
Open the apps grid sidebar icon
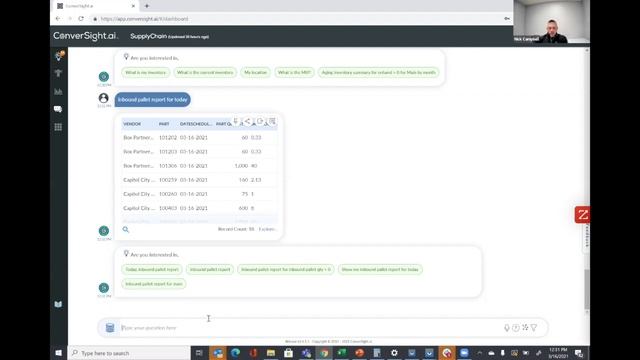click(58, 127)
